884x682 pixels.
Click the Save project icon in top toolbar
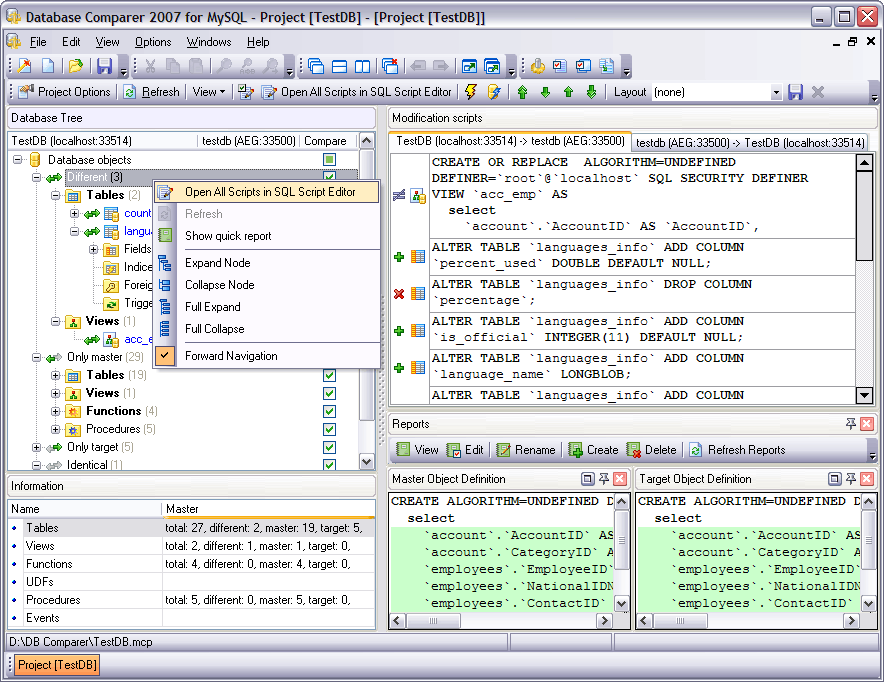click(104, 67)
